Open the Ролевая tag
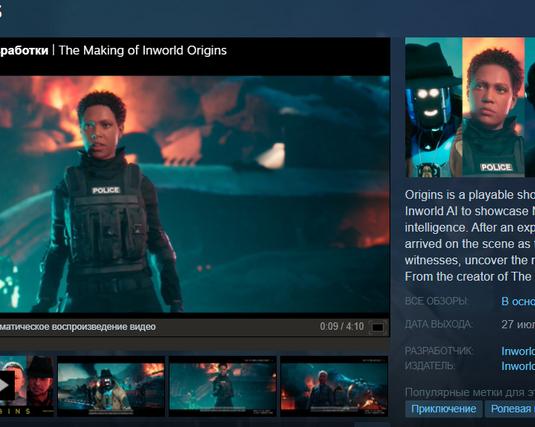 511,409
